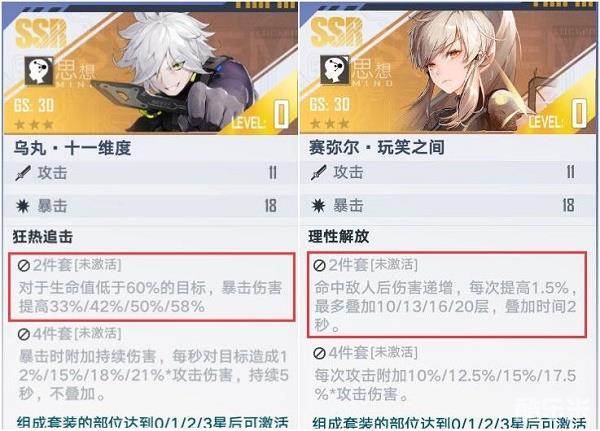Click the white-haired character portrait thumbnail
Viewport: 600px width, 431px height.
176,71
